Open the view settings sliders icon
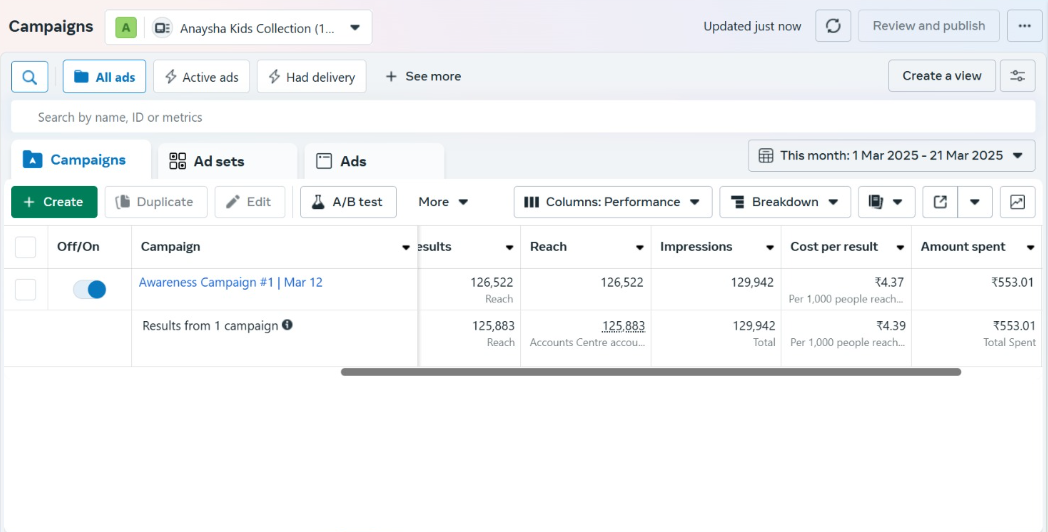This screenshot has height=532, width=1048. (x=1018, y=76)
